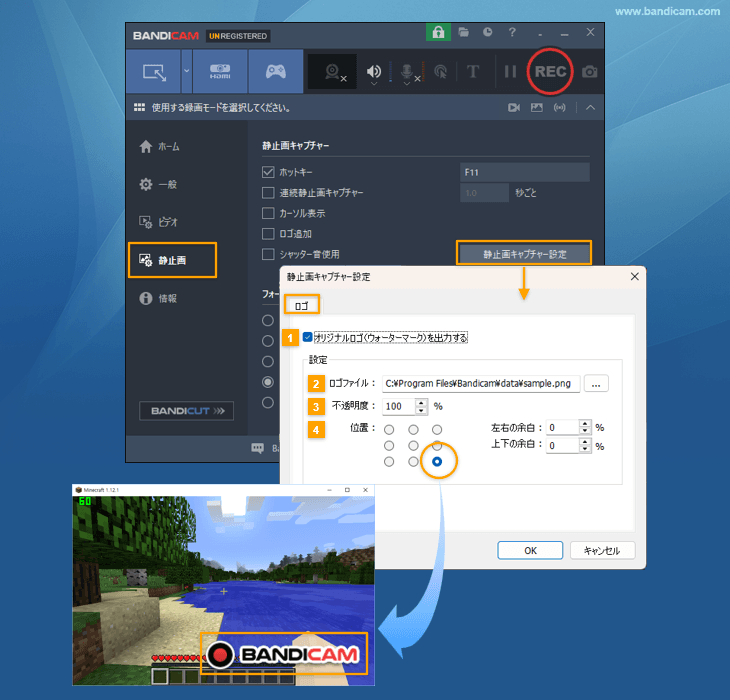Image resolution: width=730 pixels, height=700 pixels.
Task: Select the ロゴ tab in dialog
Action: (302, 305)
